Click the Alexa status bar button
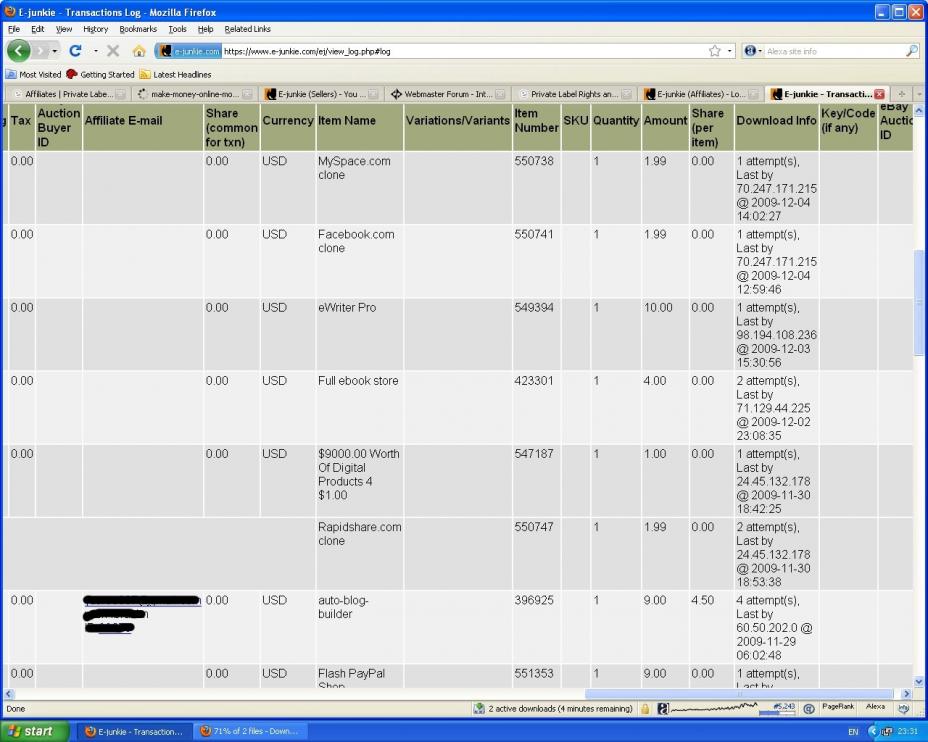The image size is (928, 742). click(875, 706)
